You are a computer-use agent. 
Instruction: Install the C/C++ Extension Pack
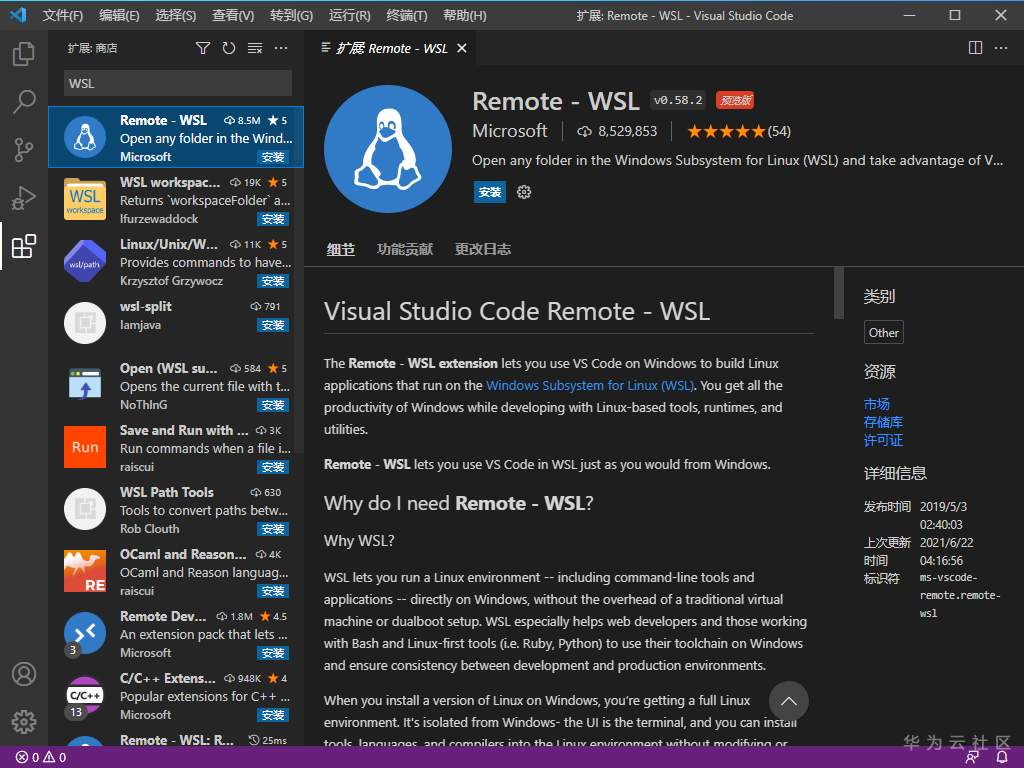pos(273,715)
